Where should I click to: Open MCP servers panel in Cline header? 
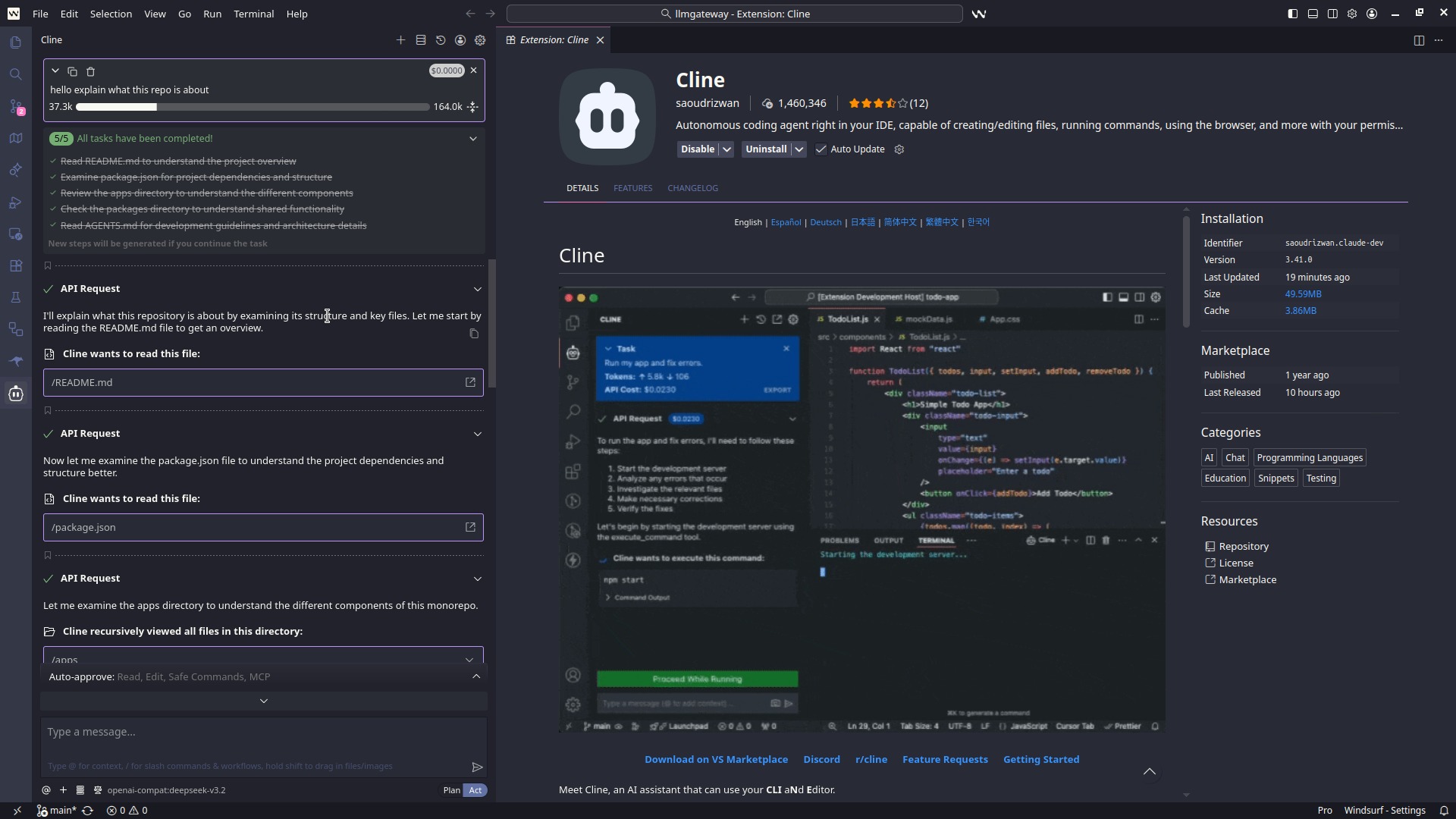[x=421, y=40]
